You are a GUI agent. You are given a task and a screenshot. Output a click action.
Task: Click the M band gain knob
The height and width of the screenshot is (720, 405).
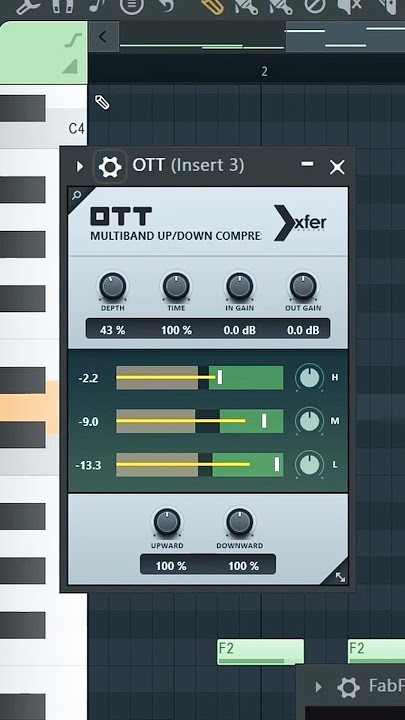tap(309, 421)
